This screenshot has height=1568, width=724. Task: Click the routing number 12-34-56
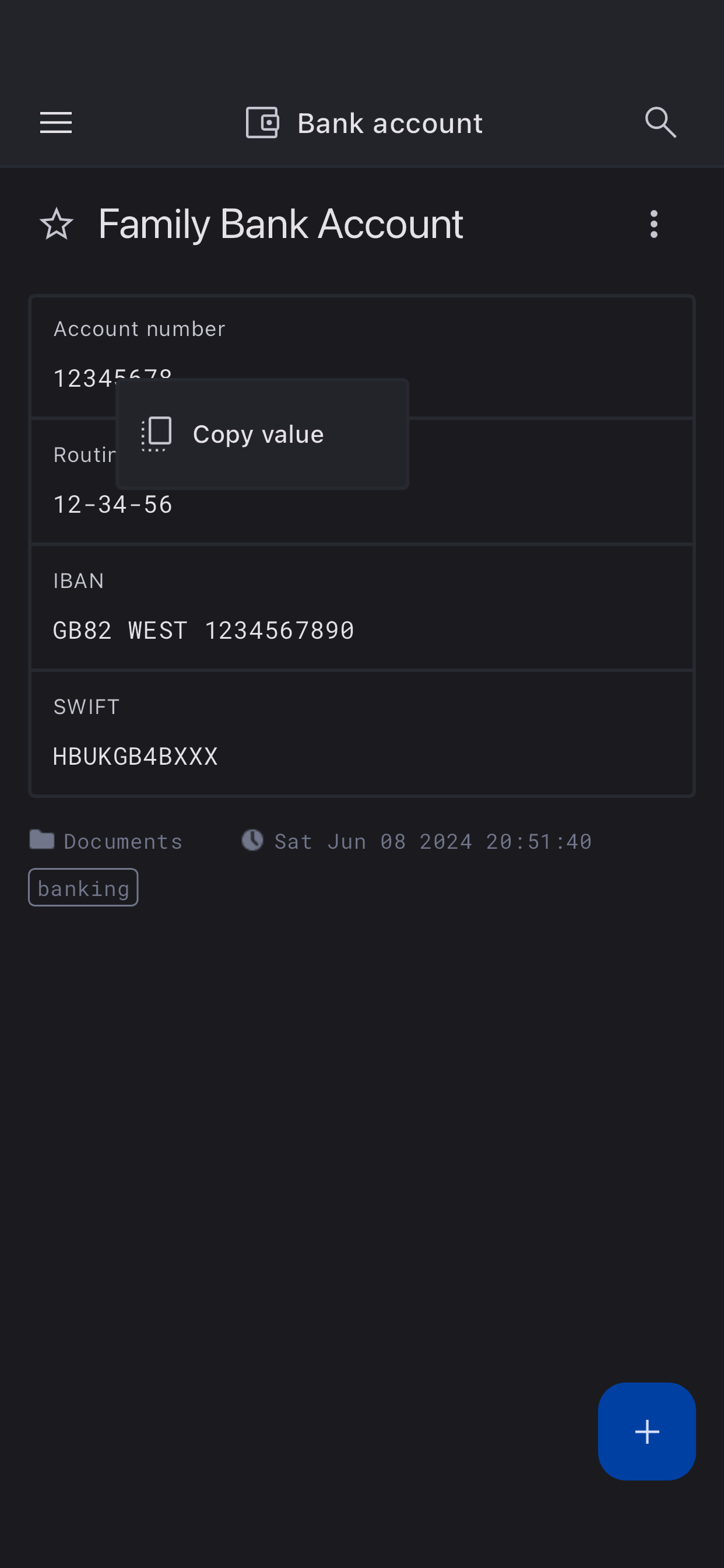pos(113,505)
